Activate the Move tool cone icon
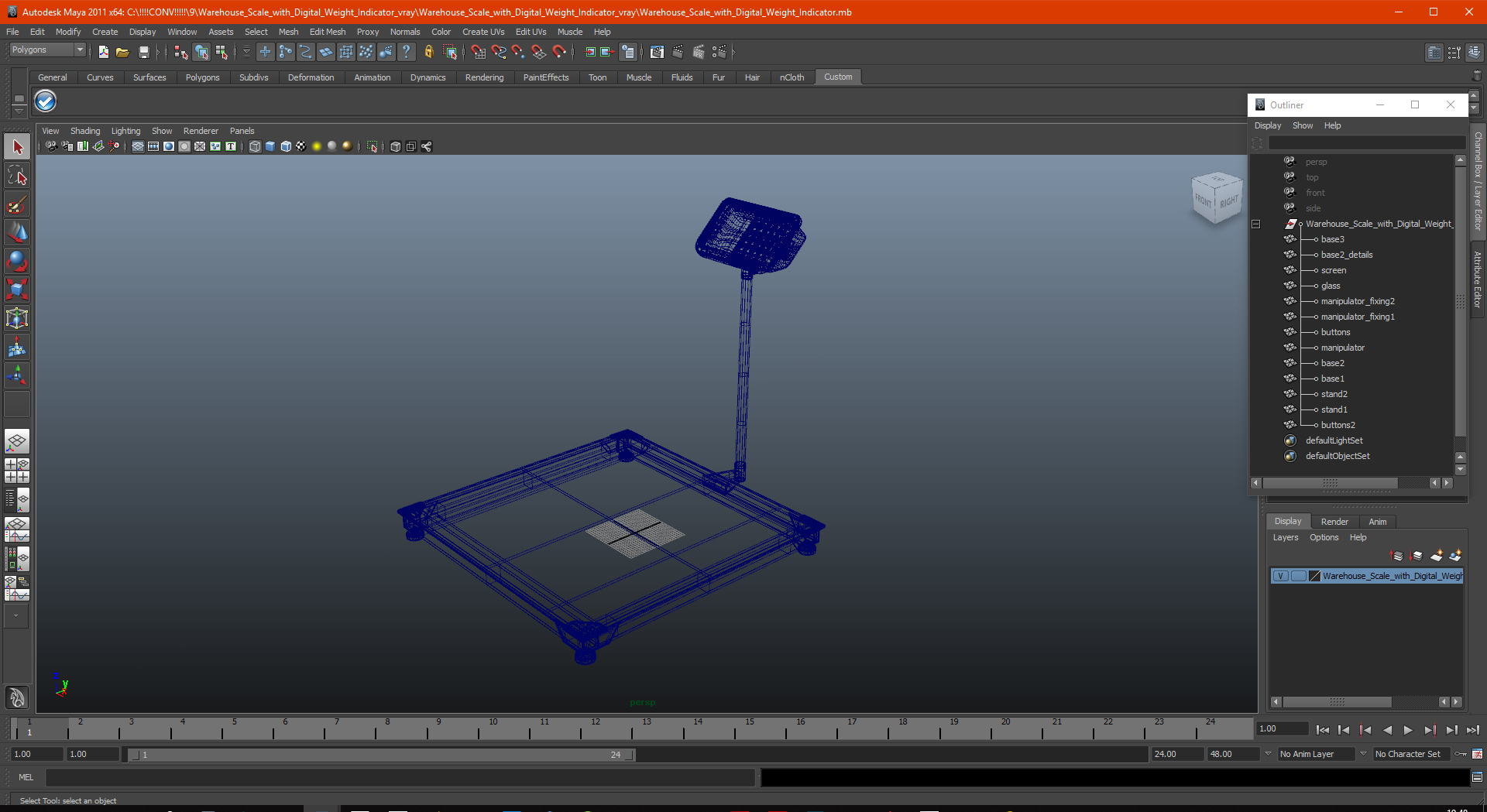This screenshot has height=812, width=1487. [x=17, y=233]
